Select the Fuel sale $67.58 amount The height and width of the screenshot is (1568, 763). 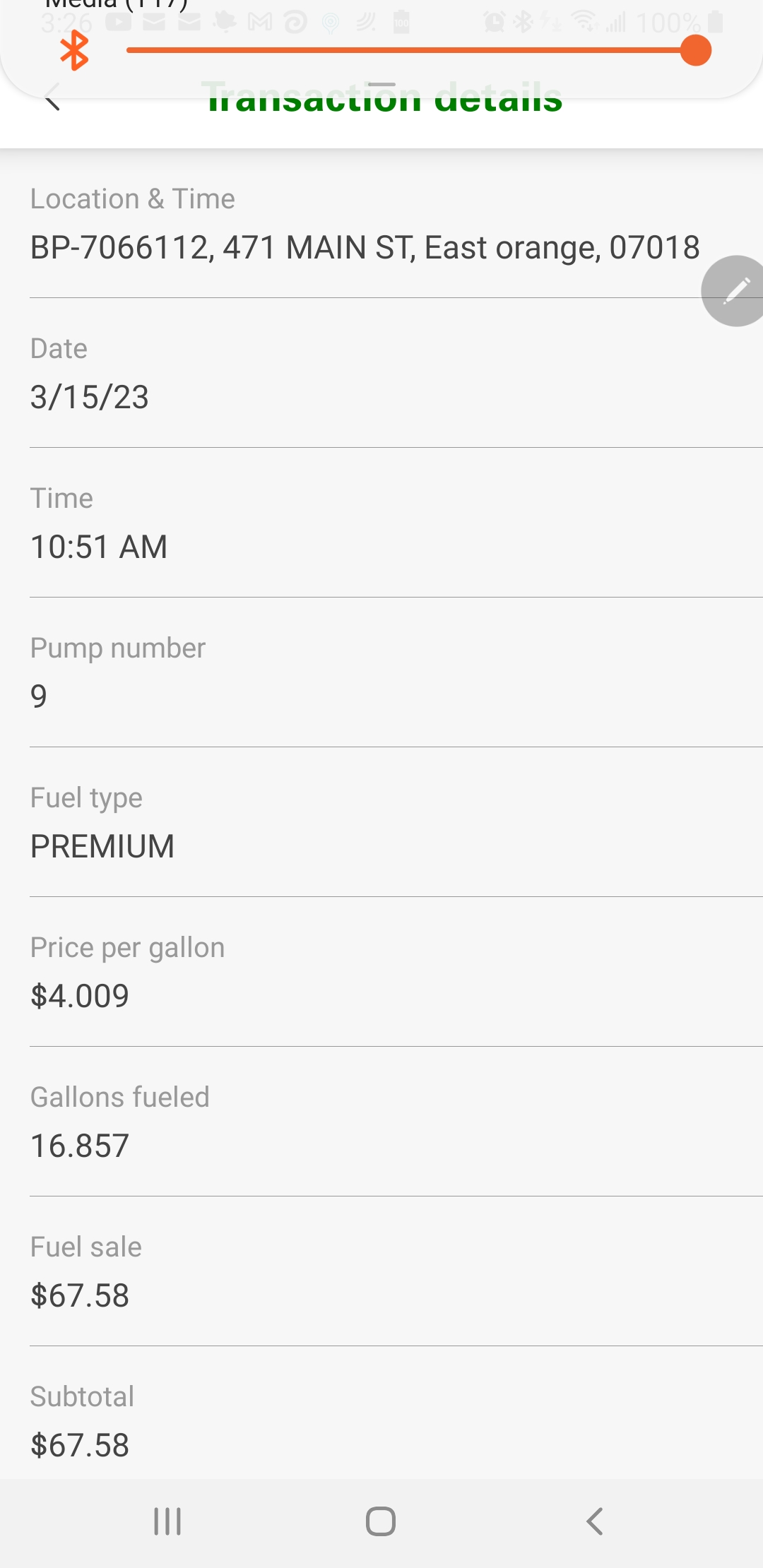(80, 1295)
